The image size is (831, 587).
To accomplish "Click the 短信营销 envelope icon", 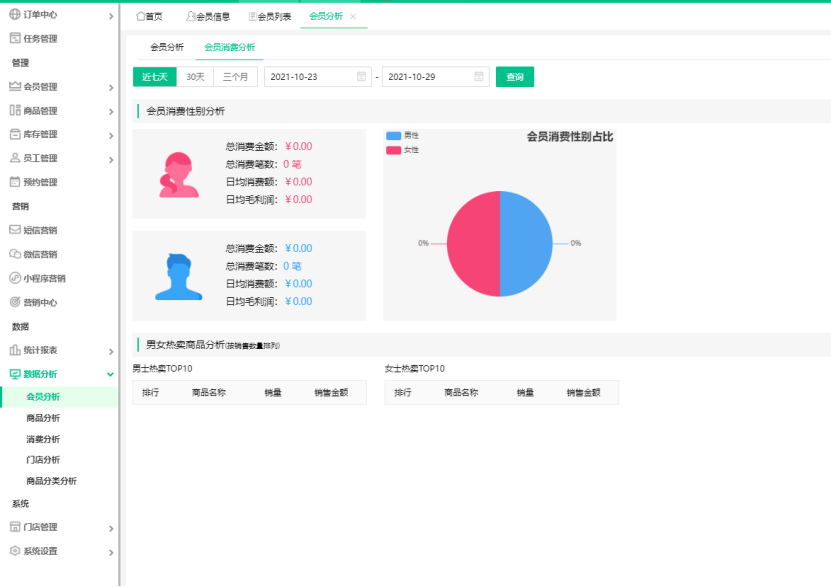I will pos(15,230).
